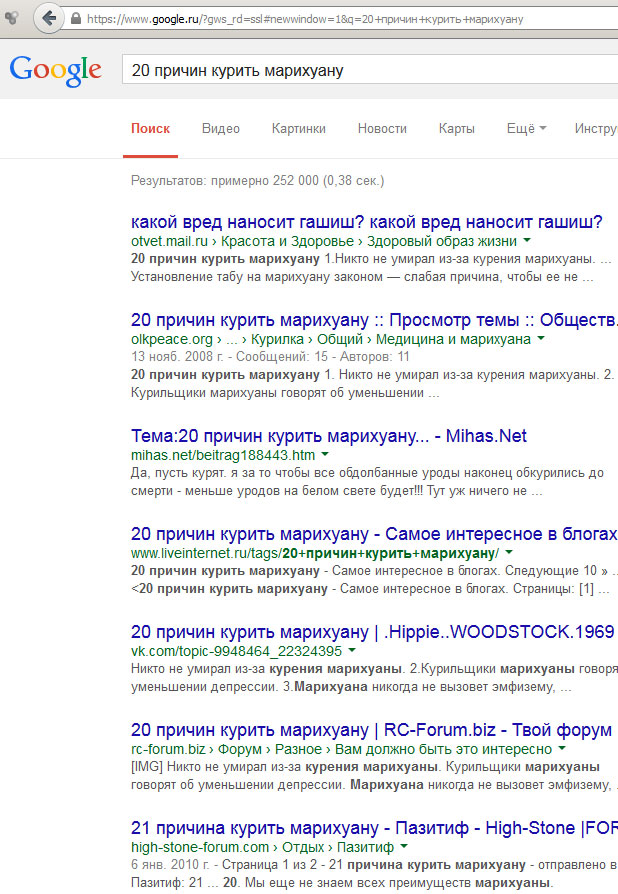Click 'Результатов: примерно 252 000' stats text
Image resolution: width=618 pixels, height=894 pixels.
[258, 181]
